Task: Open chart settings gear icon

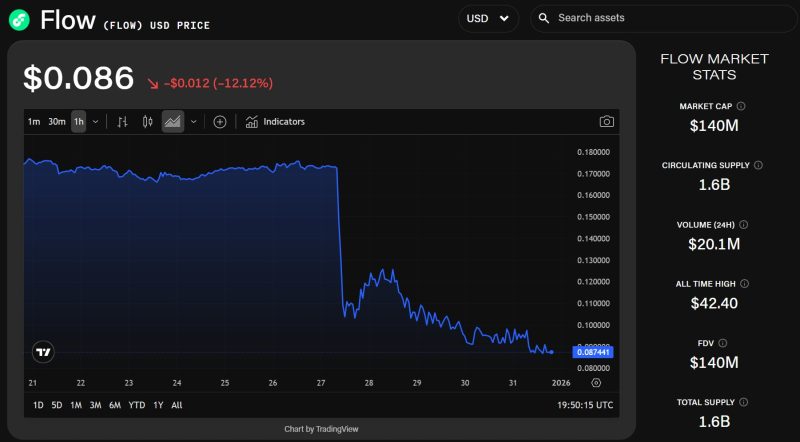Action: [x=596, y=383]
